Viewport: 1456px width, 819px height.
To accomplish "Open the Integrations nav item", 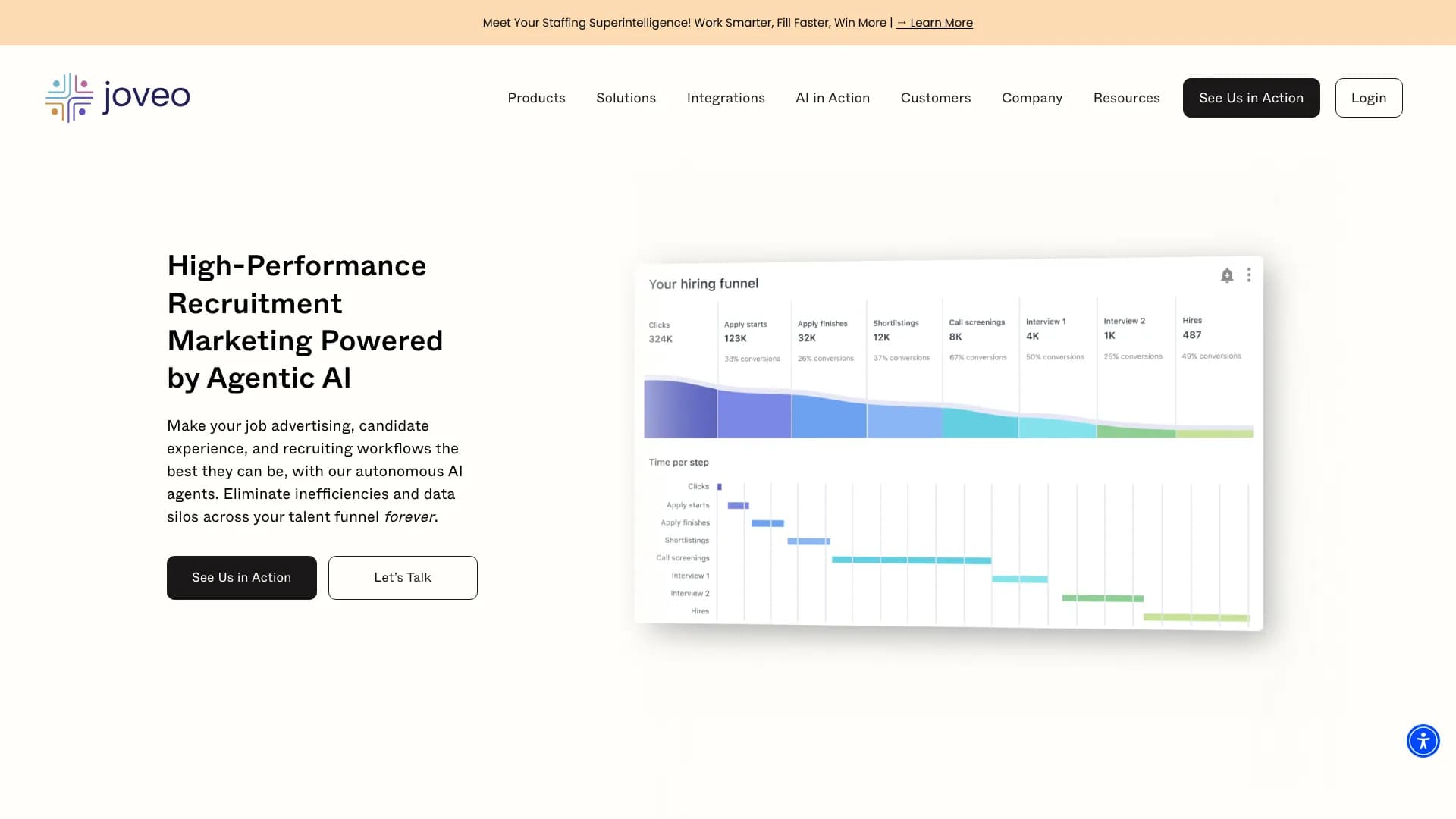I will click(x=725, y=98).
